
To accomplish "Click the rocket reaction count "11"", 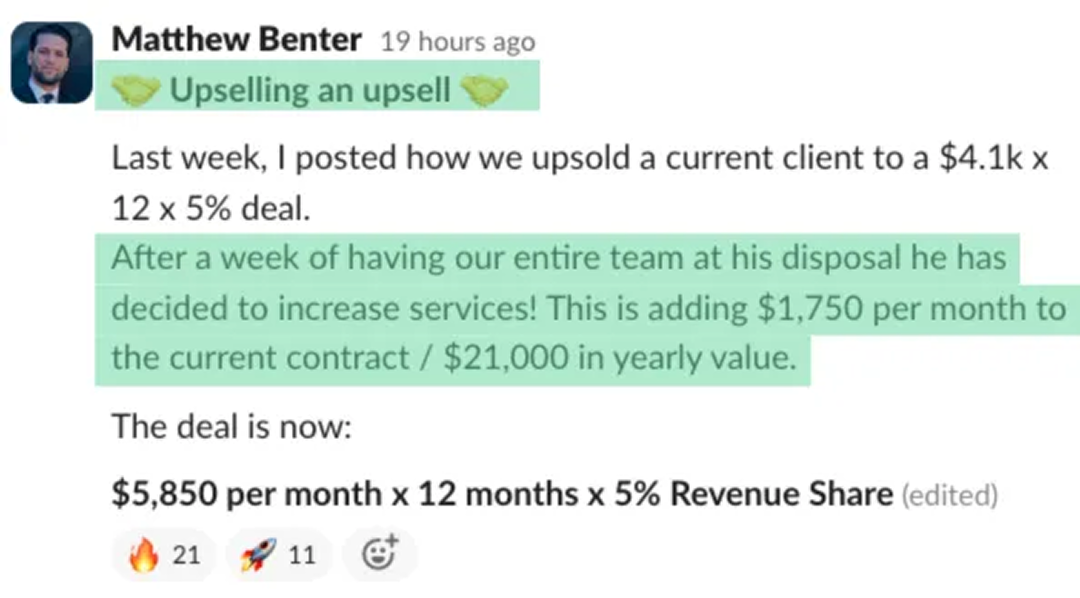I will (x=301, y=555).
